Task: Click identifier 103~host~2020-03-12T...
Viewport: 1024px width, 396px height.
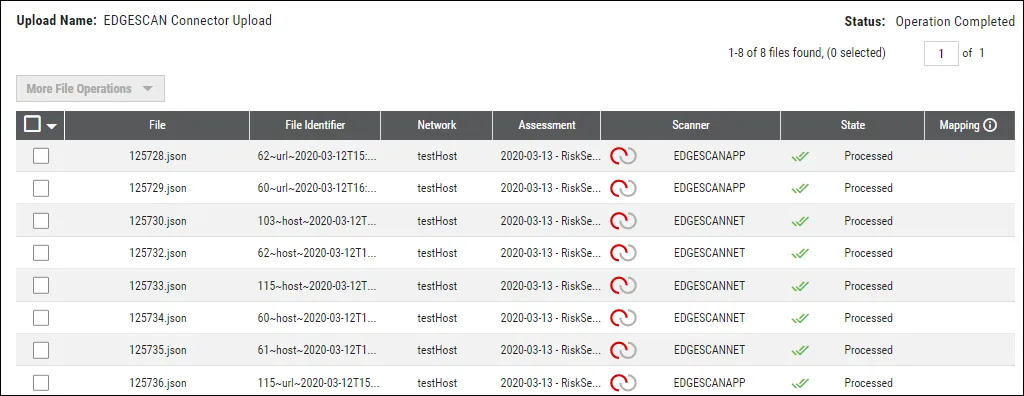Action: [317, 221]
